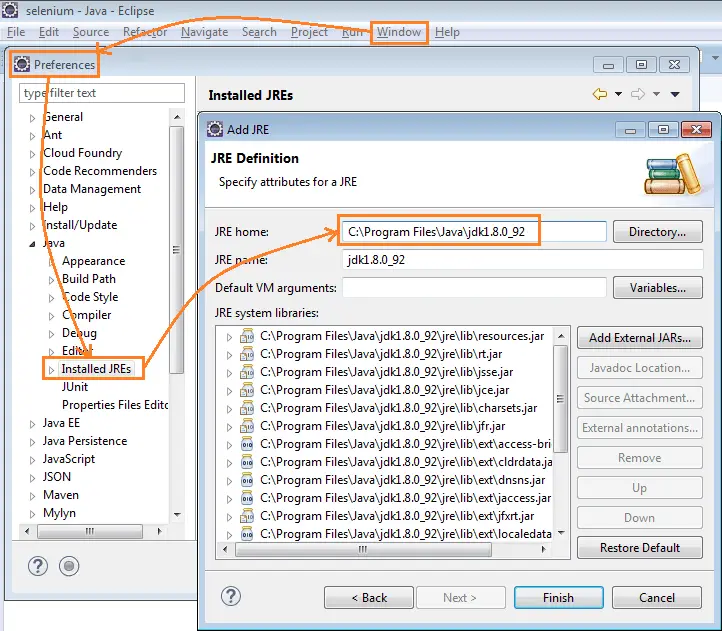Image resolution: width=722 pixels, height=631 pixels.
Task: Click the record icon beside Preferences help
Action: [68, 566]
